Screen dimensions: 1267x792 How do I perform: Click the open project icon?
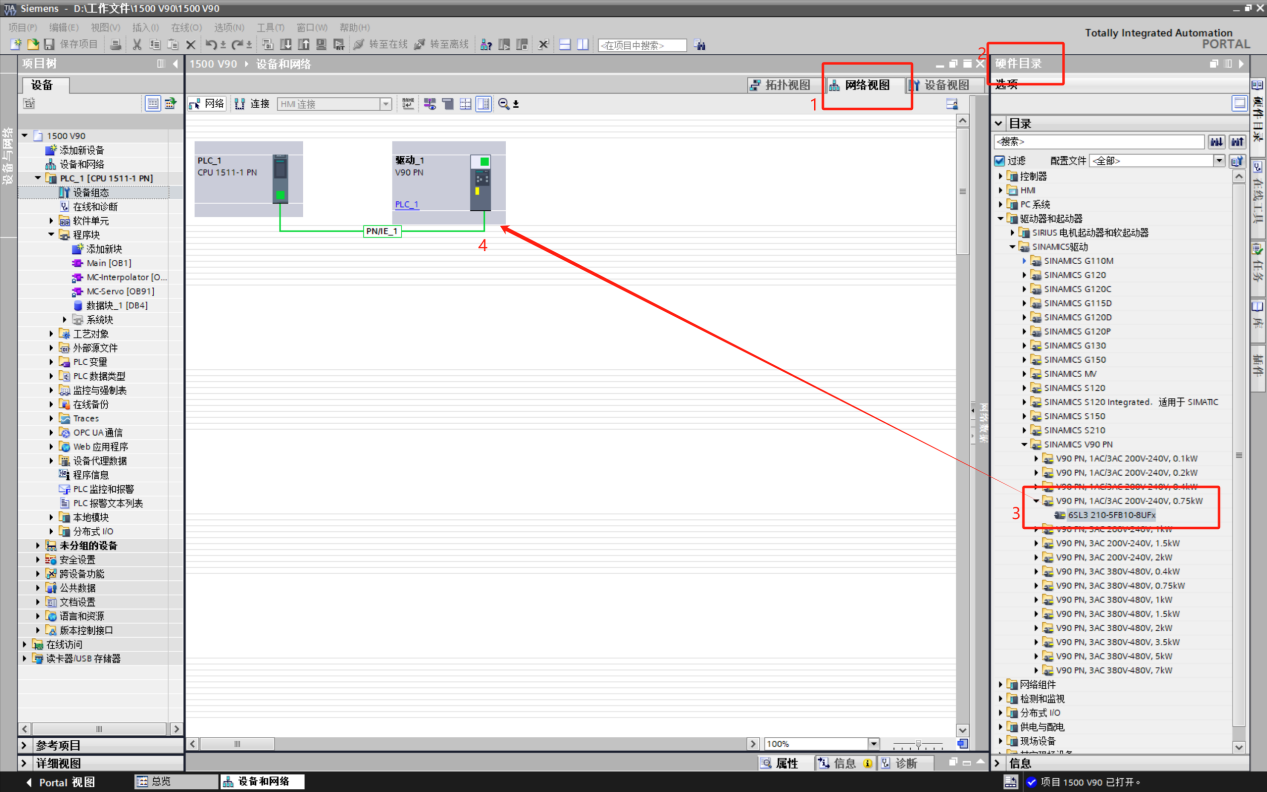[33, 45]
